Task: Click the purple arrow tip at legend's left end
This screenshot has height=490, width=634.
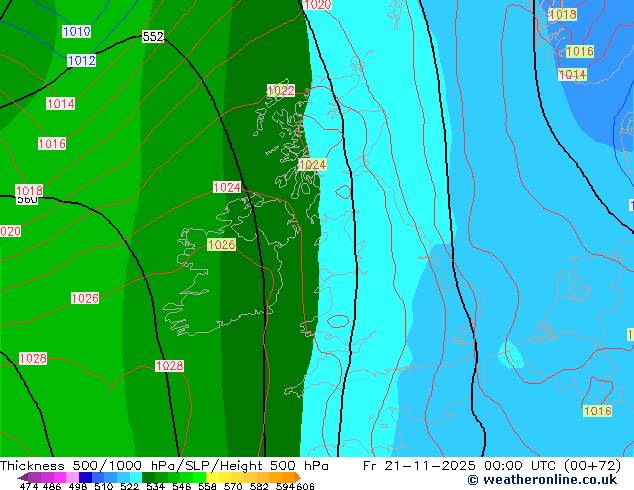Action: pyautogui.click(x=23, y=477)
